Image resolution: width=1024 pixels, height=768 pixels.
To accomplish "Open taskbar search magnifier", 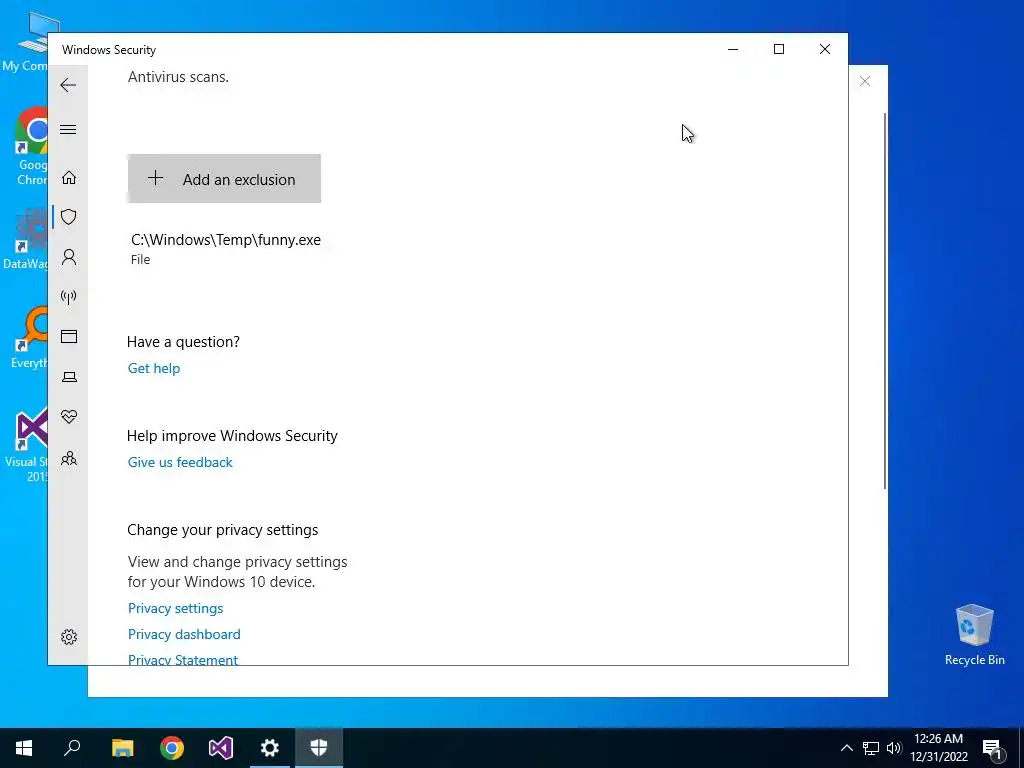I will [x=72, y=748].
